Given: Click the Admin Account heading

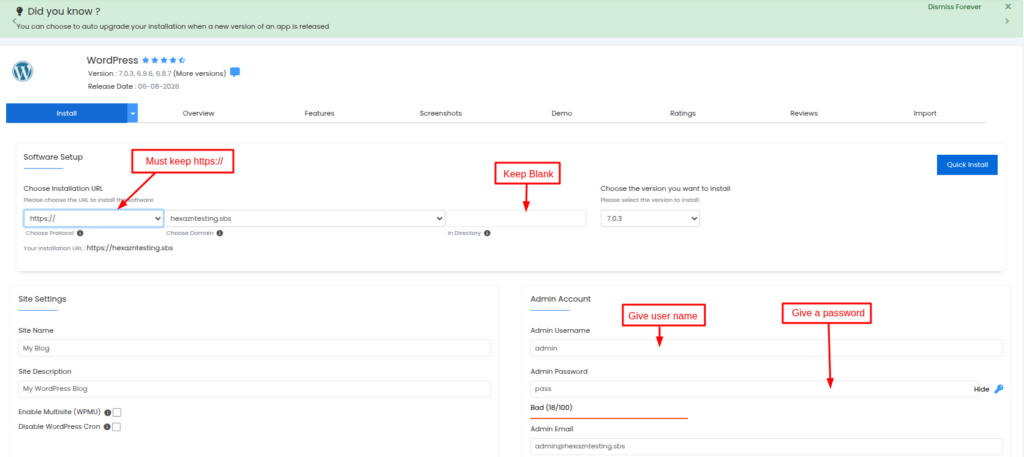Looking at the screenshot, I should point(560,299).
